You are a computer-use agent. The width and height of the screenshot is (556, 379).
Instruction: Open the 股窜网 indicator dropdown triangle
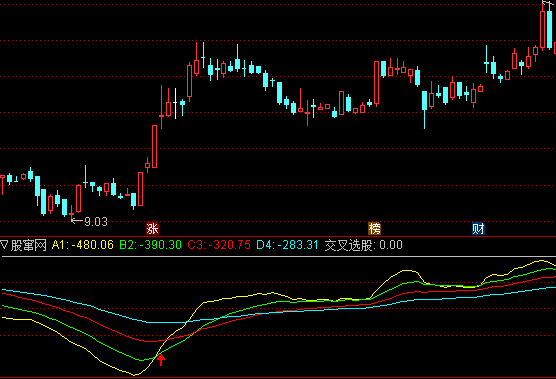(x=4, y=245)
